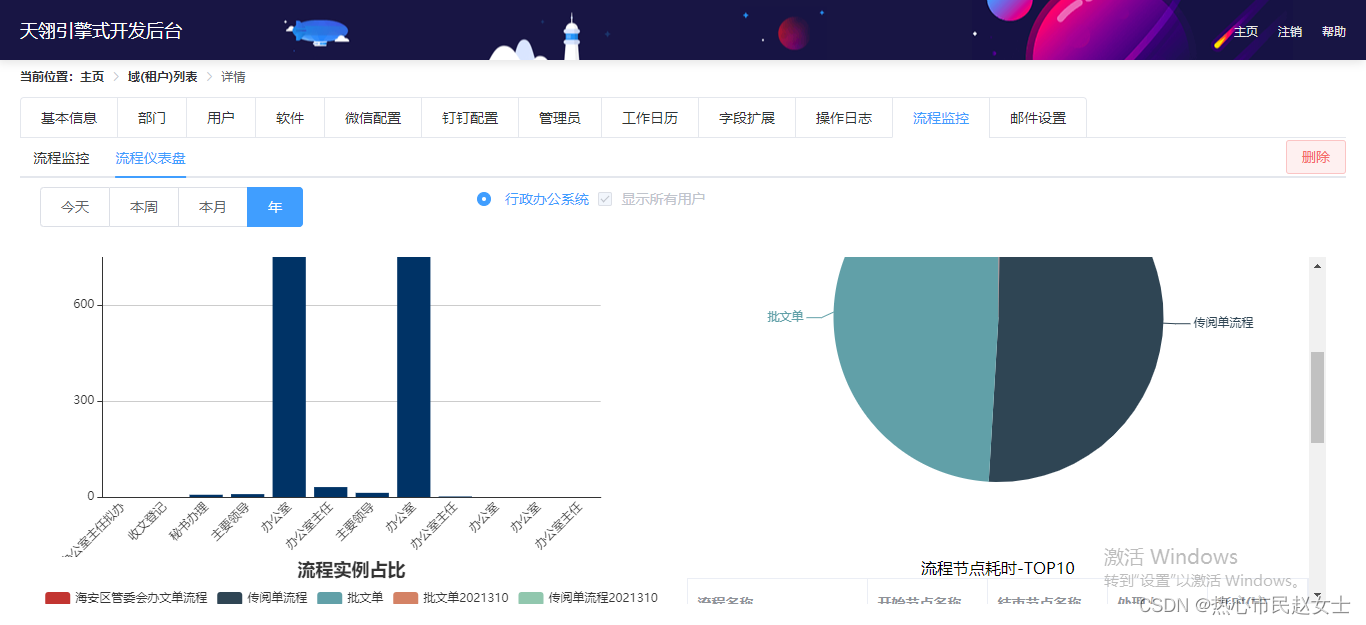Switch to 操作日志 tab

coord(844,118)
